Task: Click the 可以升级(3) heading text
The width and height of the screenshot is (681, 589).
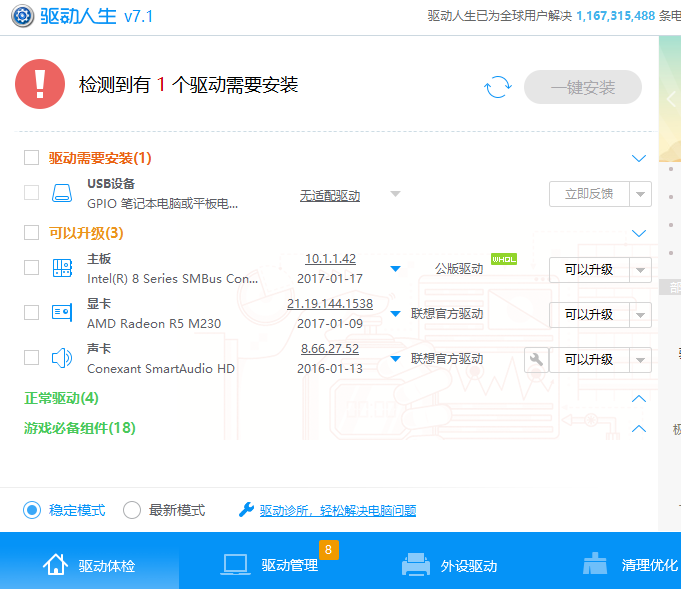Action: pos(86,233)
